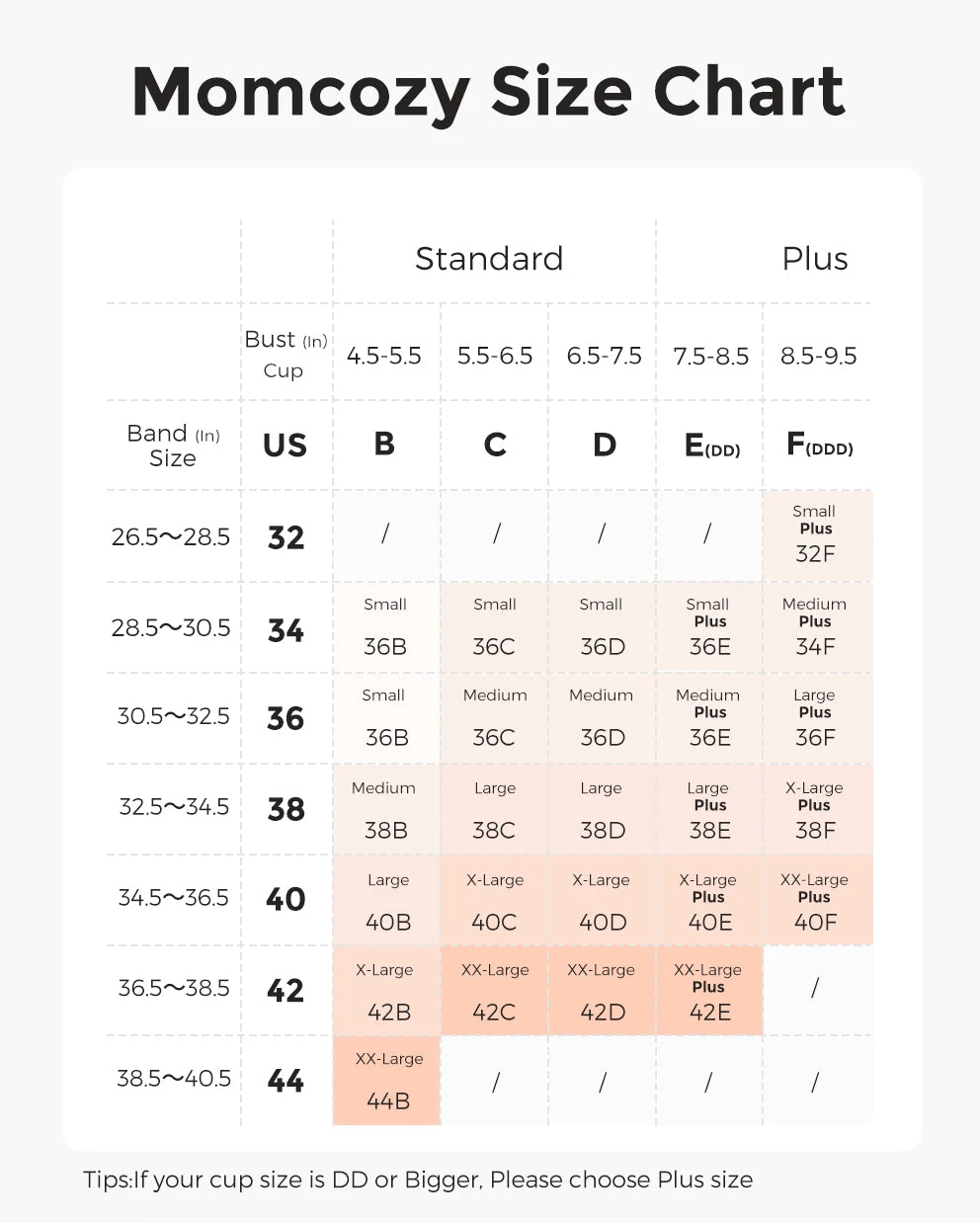Click the 36F Large Plus cell

pyautogui.click(x=816, y=718)
